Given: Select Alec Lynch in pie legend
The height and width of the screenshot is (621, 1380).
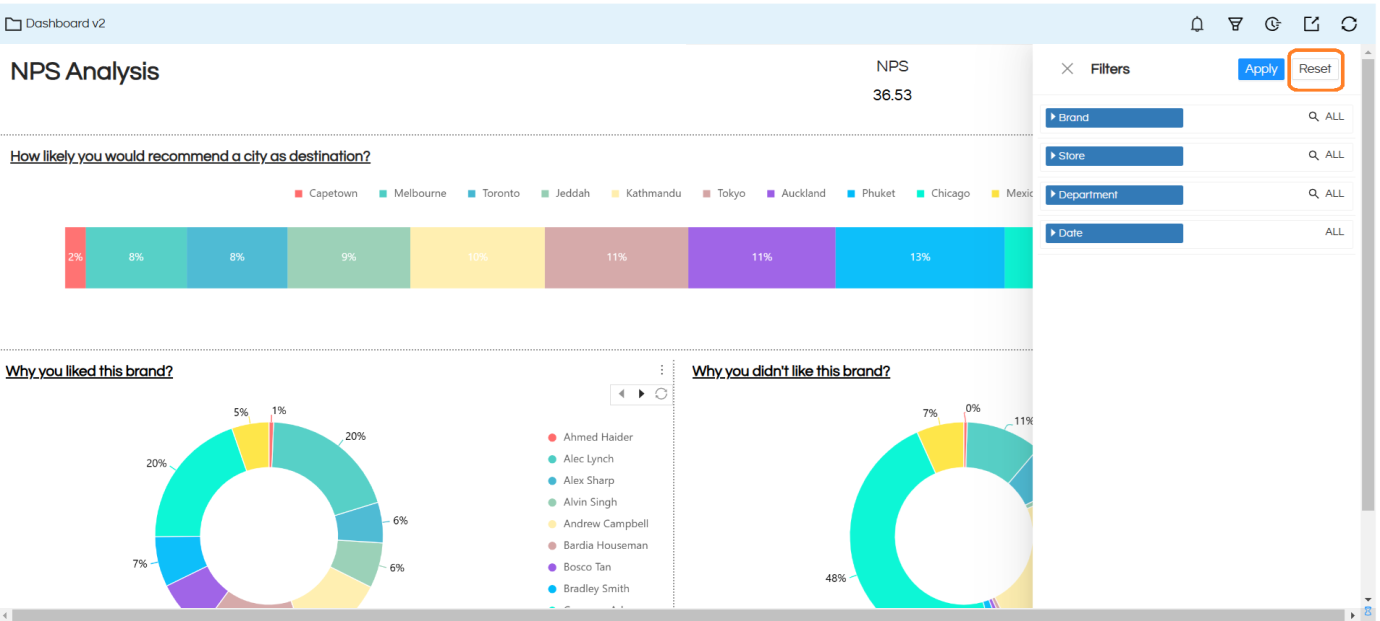Looking at the screenshot, I should coord(580,459).
